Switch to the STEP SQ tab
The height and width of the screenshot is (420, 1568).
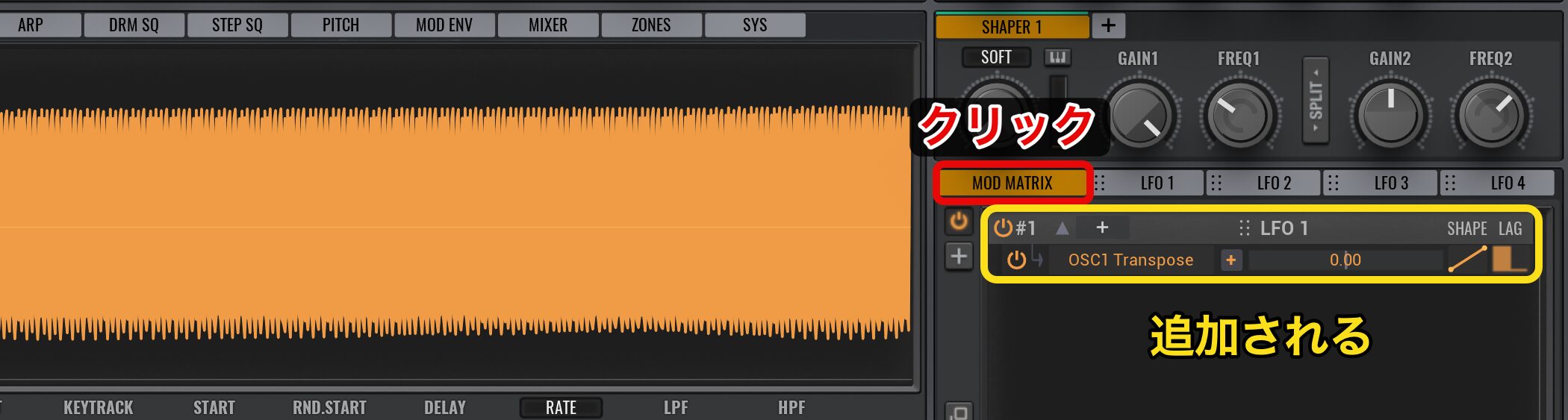pos(237,25)
